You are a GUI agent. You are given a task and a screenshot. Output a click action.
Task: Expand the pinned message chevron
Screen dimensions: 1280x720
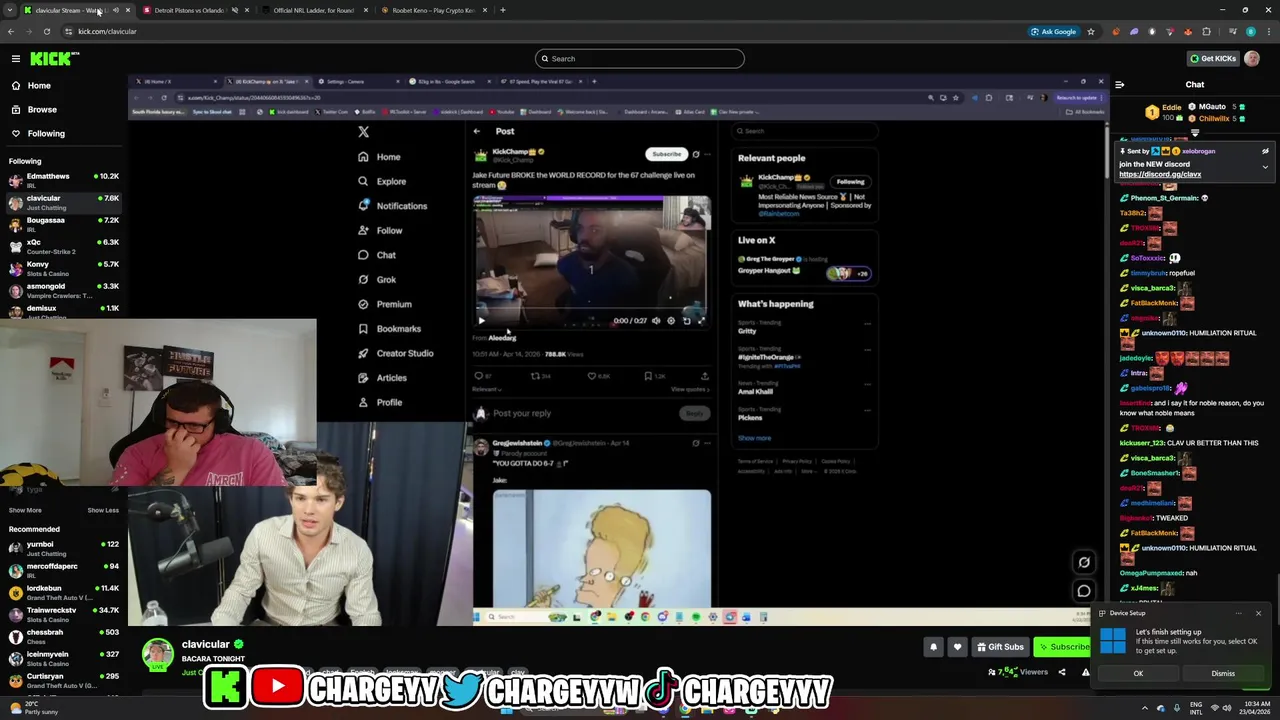1265,167
